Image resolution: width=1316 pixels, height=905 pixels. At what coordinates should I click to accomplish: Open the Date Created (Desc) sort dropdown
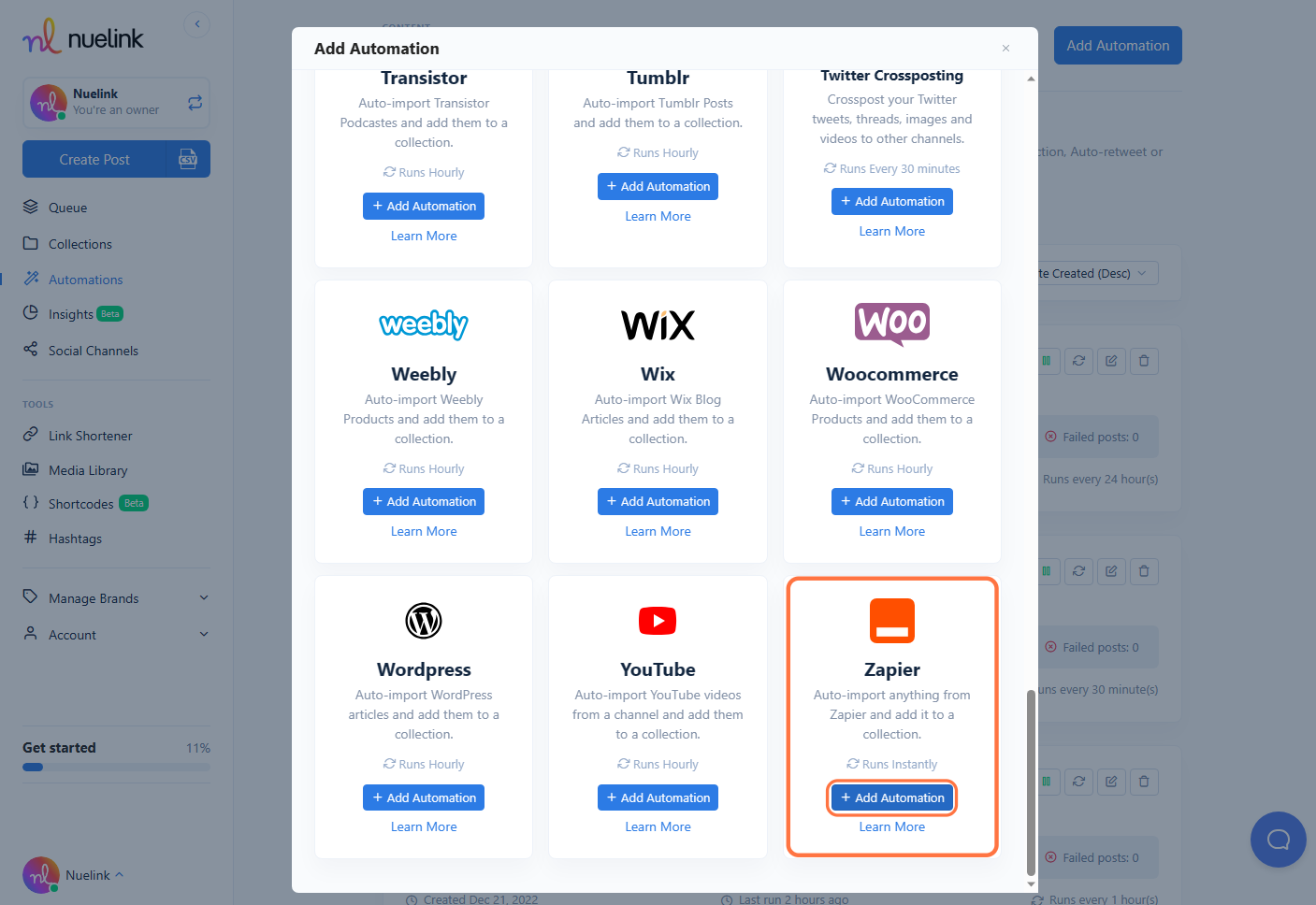tap(1097, 273)
